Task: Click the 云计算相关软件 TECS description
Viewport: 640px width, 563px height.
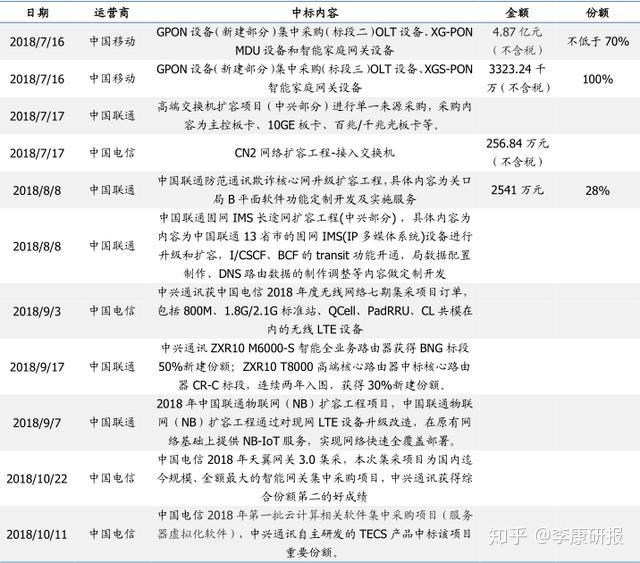Action: pyautogui.click(x=315, y=534)
